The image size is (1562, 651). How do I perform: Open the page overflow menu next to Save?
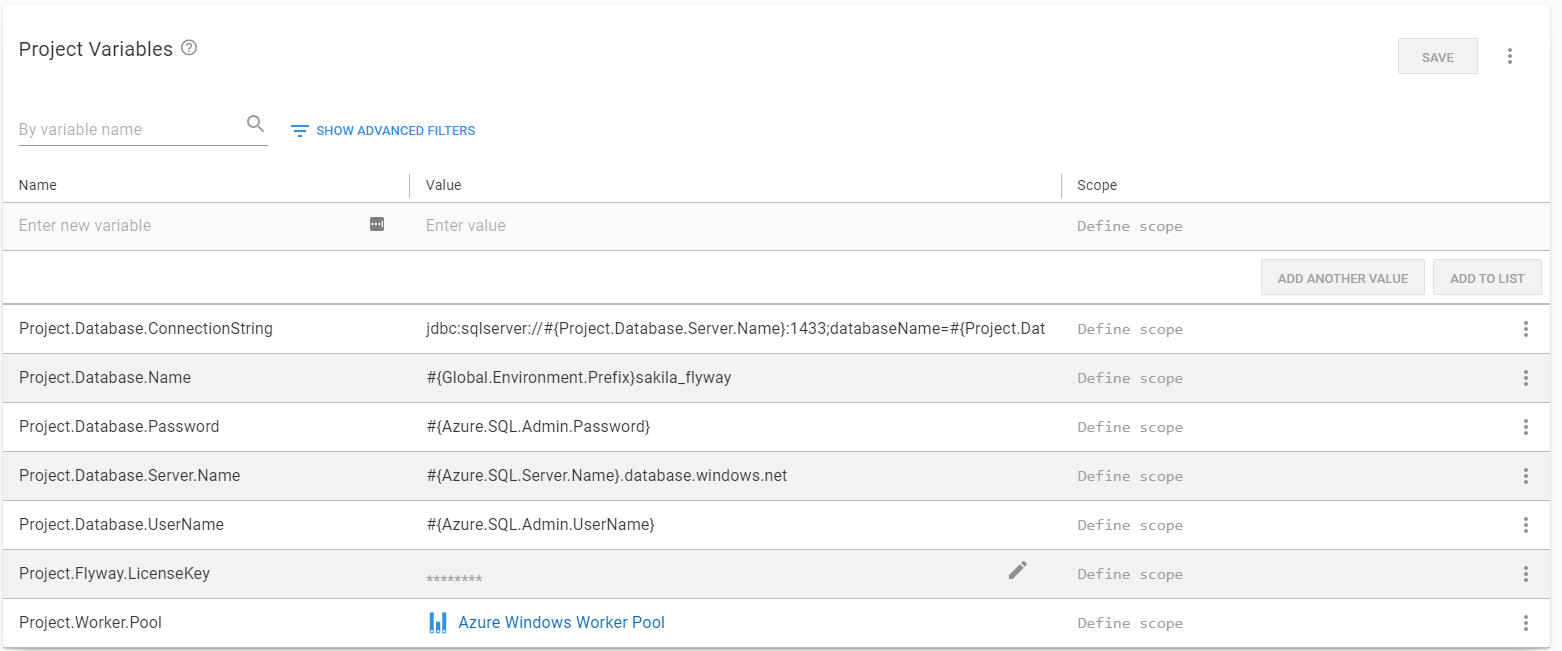1510,57
